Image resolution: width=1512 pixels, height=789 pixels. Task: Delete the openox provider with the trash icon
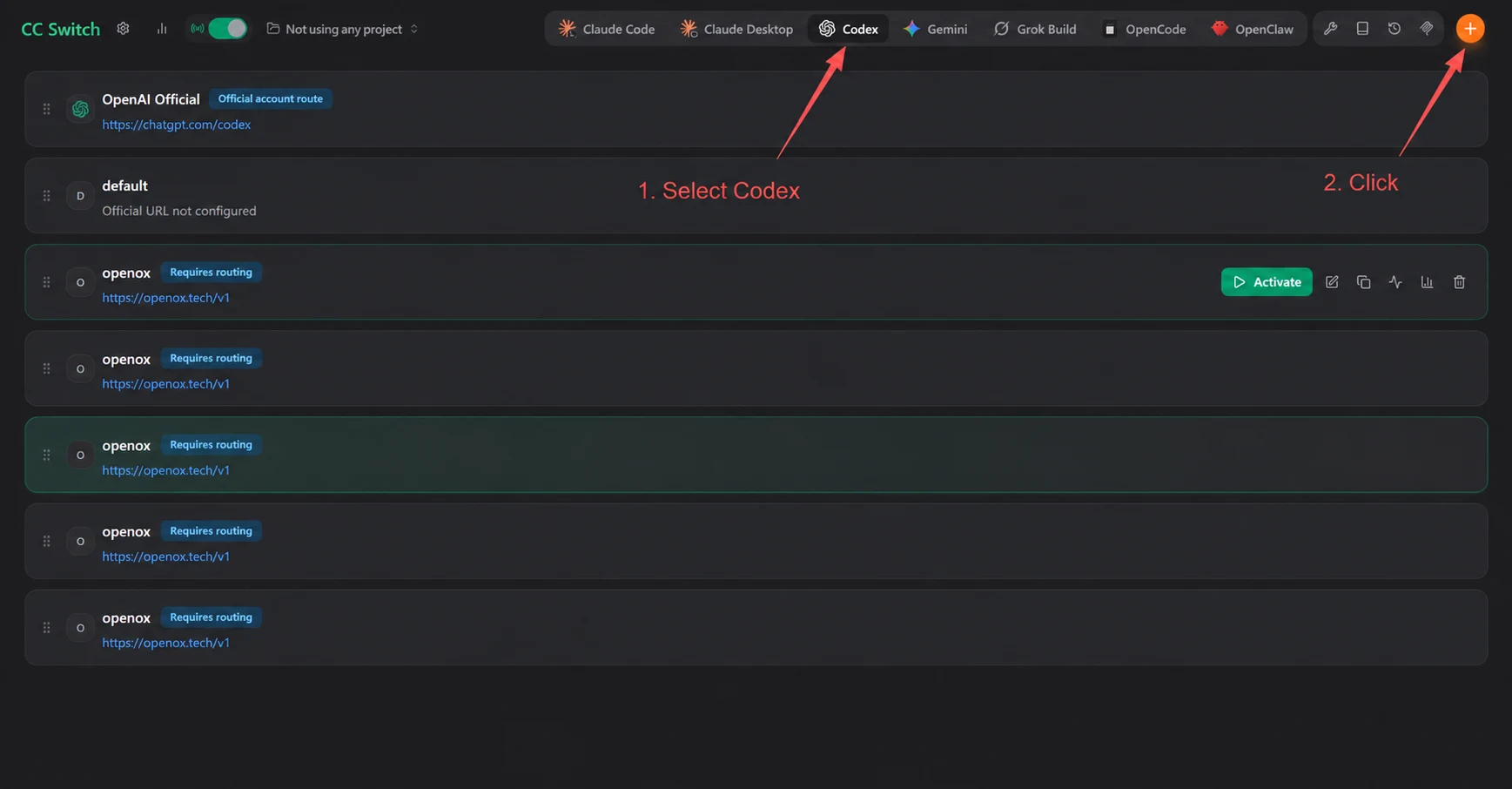(1460, 282)
